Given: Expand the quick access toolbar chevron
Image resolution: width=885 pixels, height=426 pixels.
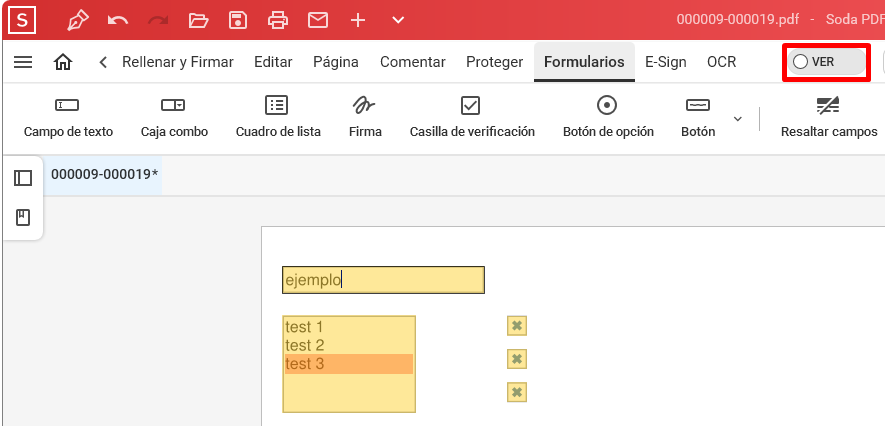Looking at the screenshot, I should (398, 20).
